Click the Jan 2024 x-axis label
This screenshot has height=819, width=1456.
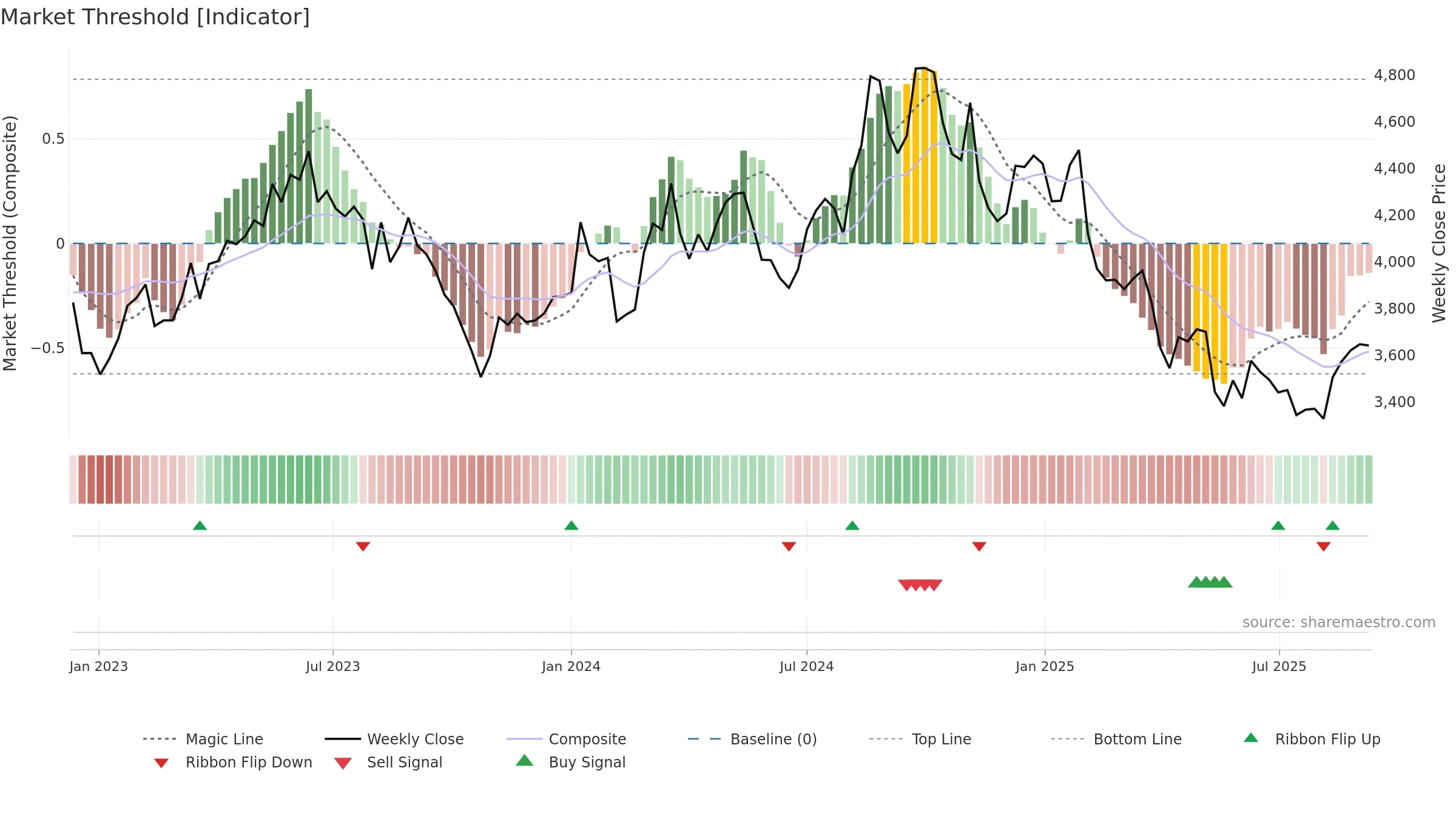tap(571, 667)
